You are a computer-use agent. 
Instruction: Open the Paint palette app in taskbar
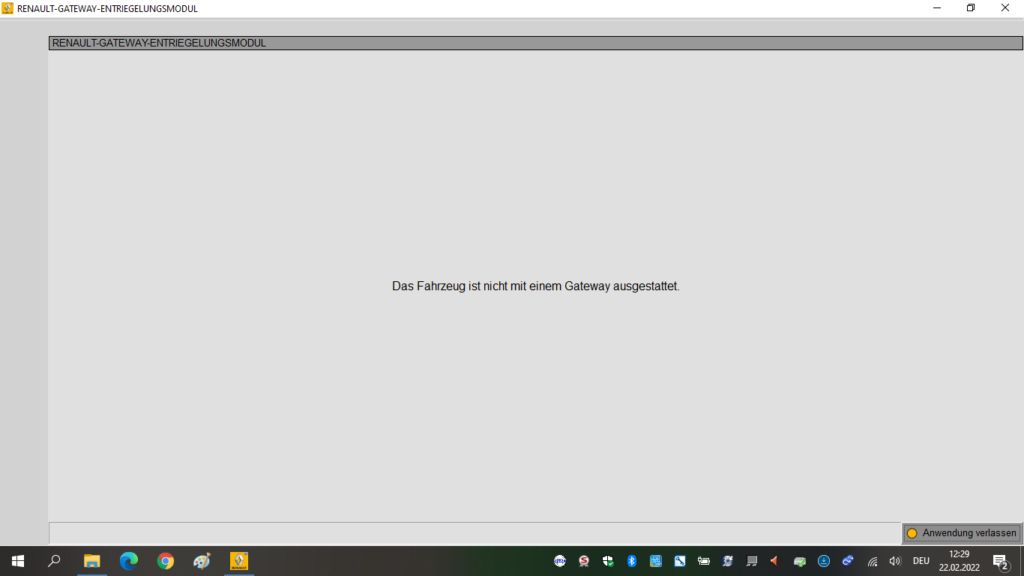point(202,561)
